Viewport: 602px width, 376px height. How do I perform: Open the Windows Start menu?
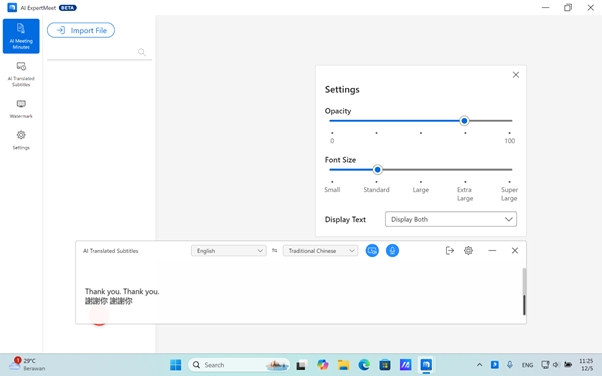click(x=175, y=365)
